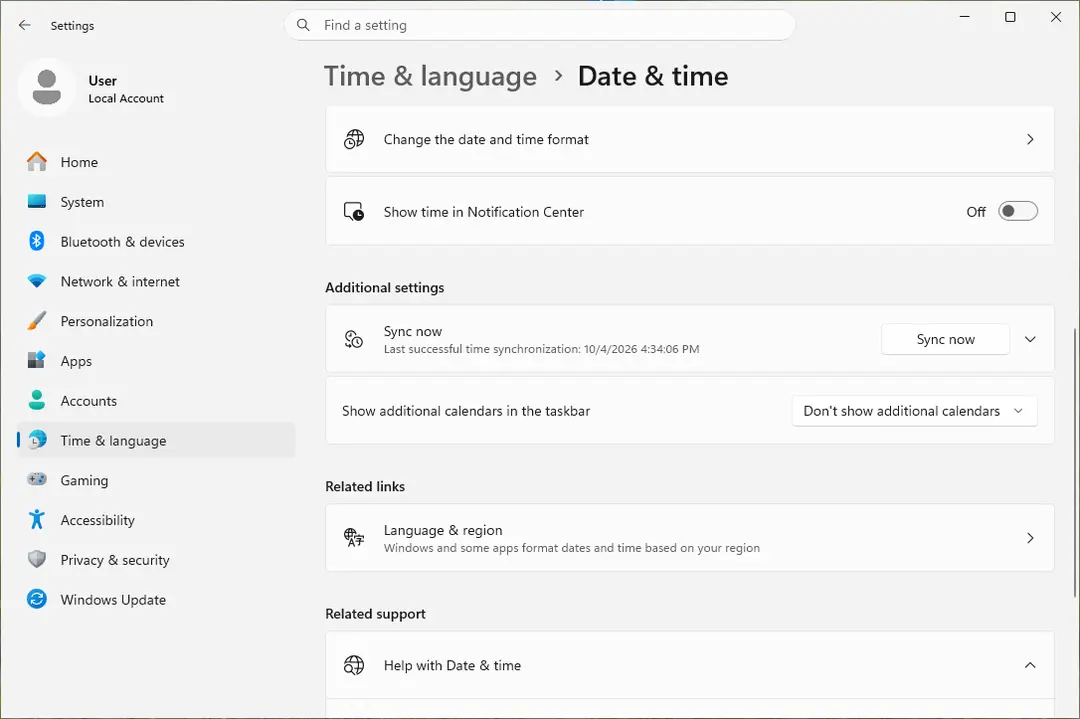Click the Time & language globe icon
Image resolution: width=1080 pixels, height=719 pixels.
pyautogui.click(x=38, y=439)
